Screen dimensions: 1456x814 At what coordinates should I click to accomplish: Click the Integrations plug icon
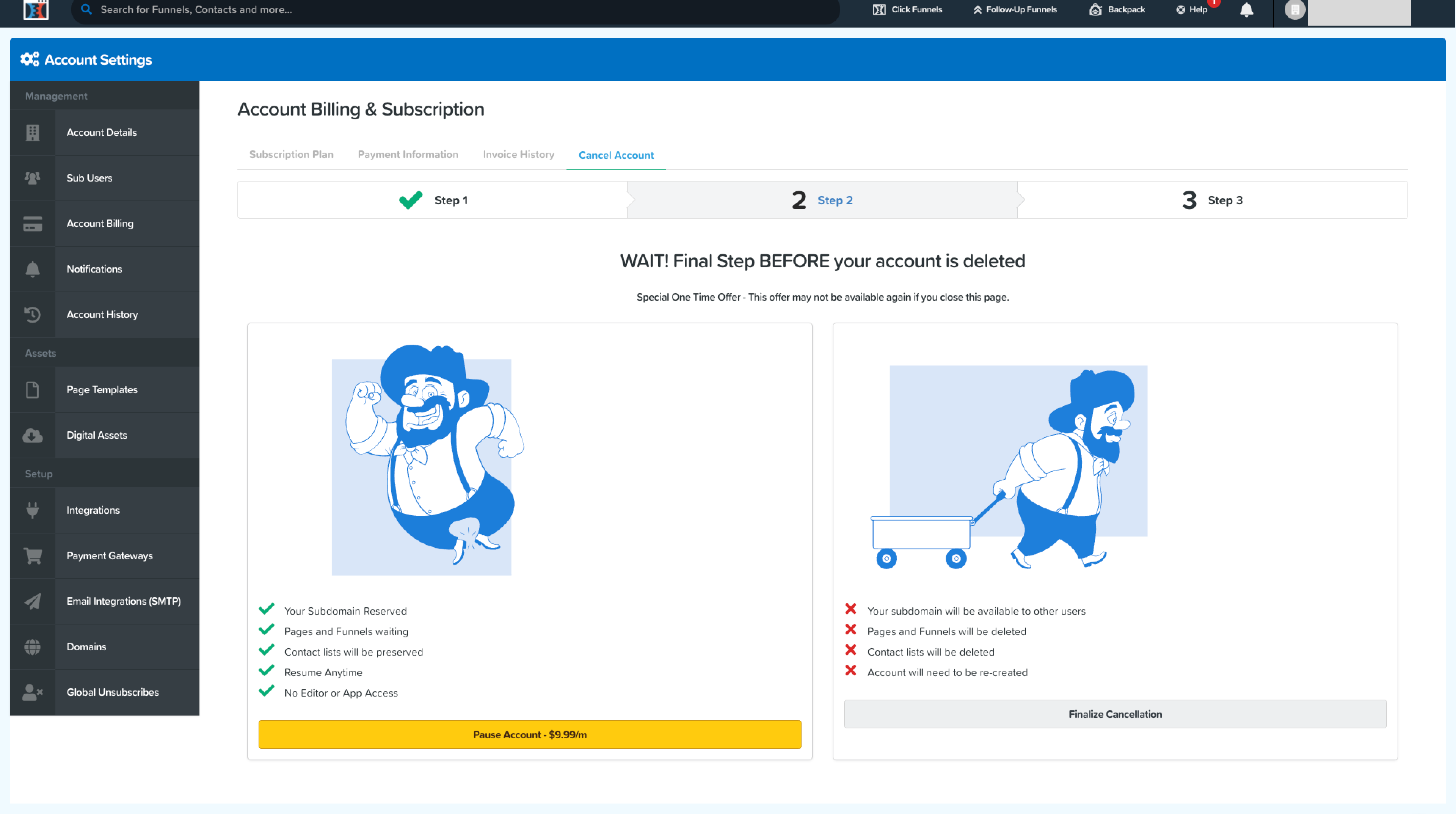(x=32, y=510)
